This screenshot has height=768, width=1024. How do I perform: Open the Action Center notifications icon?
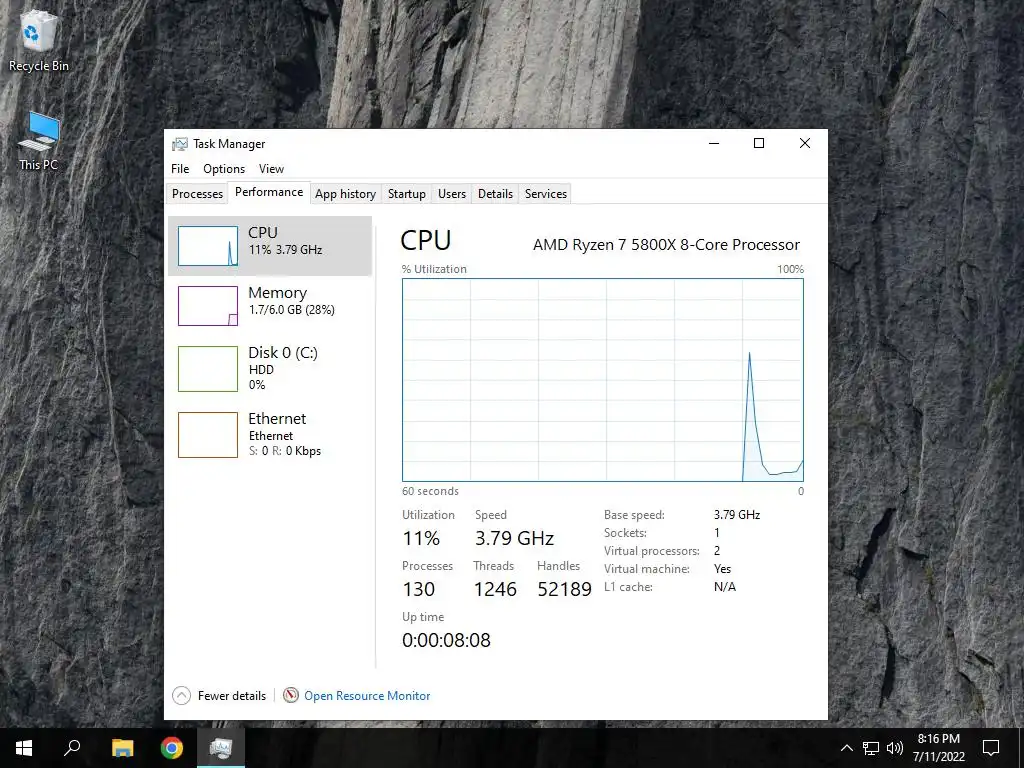991,748
